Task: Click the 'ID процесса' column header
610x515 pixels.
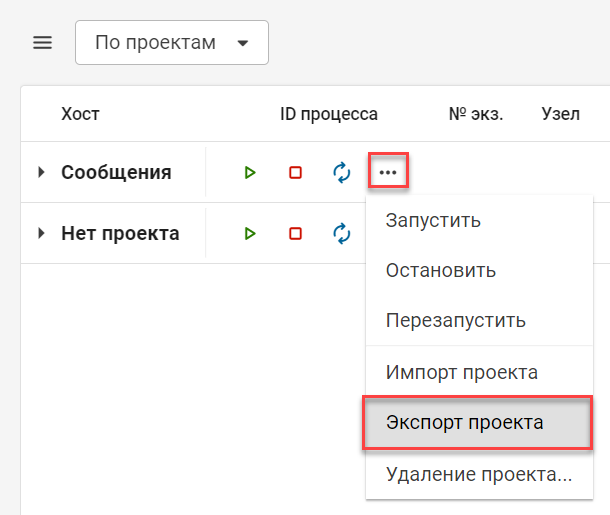Action: (329, 114)
